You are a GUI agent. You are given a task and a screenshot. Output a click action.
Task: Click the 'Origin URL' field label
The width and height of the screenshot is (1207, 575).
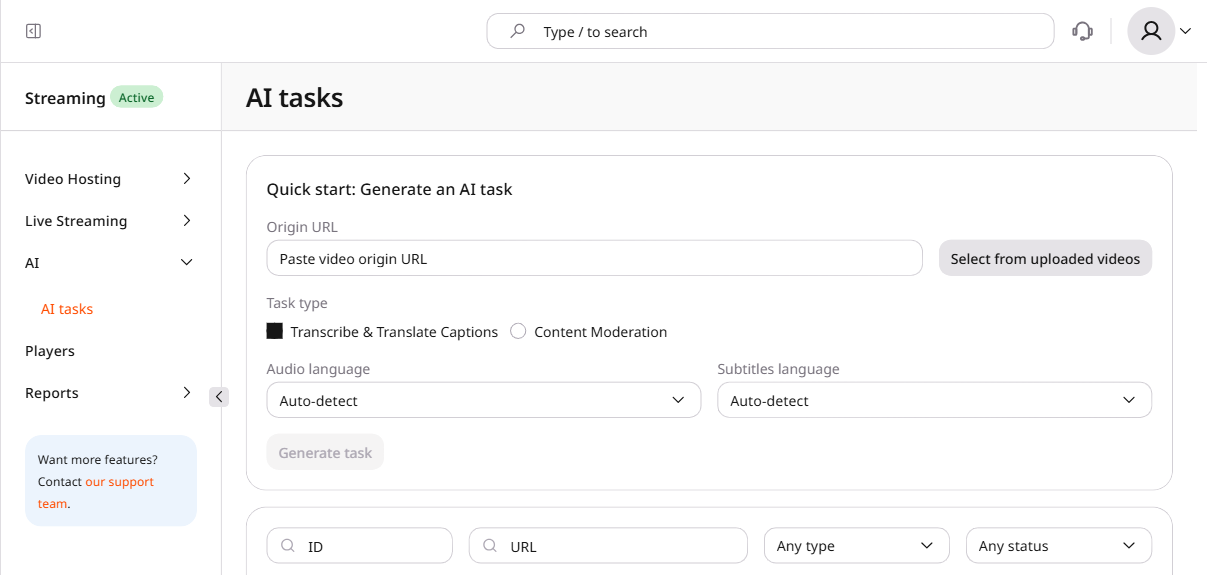pos(302,227)
